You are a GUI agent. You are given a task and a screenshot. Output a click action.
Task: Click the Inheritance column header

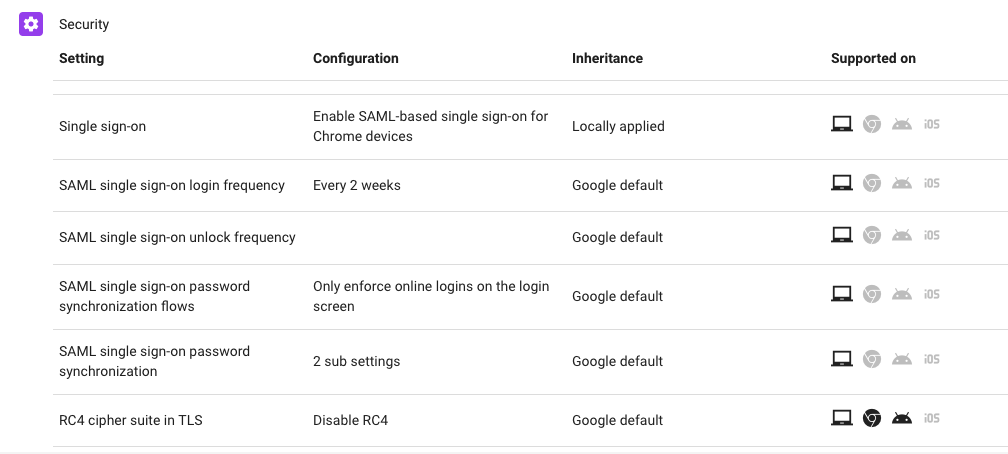point(607,58)
